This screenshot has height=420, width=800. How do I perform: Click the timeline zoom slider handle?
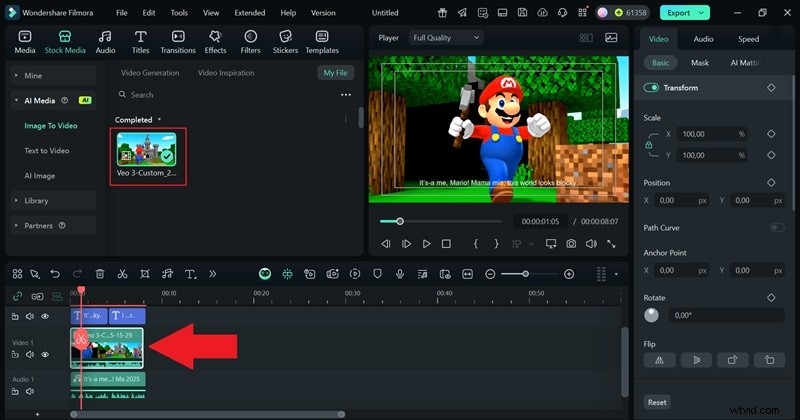(x=525, y=274)
